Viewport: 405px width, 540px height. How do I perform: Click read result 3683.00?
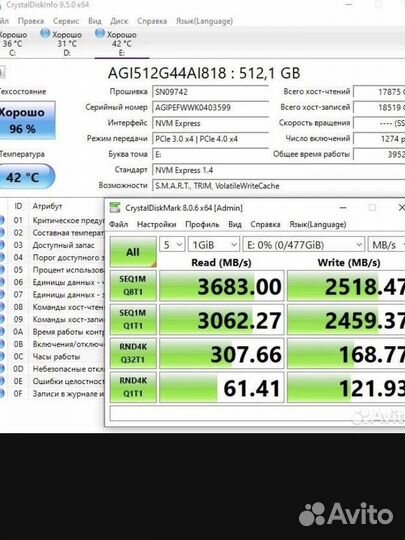click(x=221, y=285)
